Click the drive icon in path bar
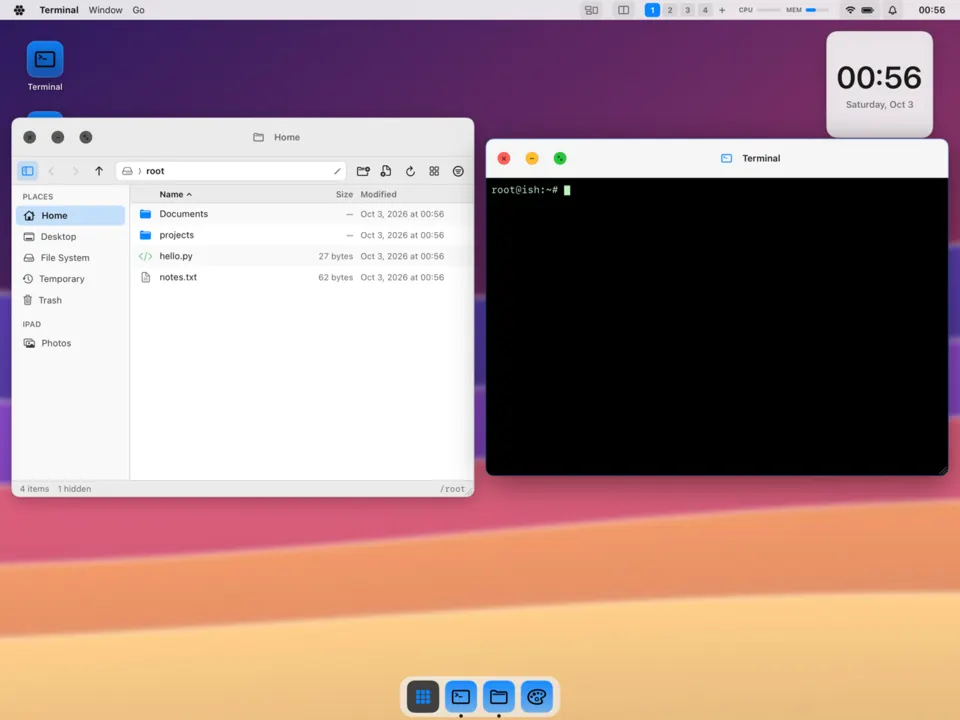The image size is (960, 720). click(127, 171)
